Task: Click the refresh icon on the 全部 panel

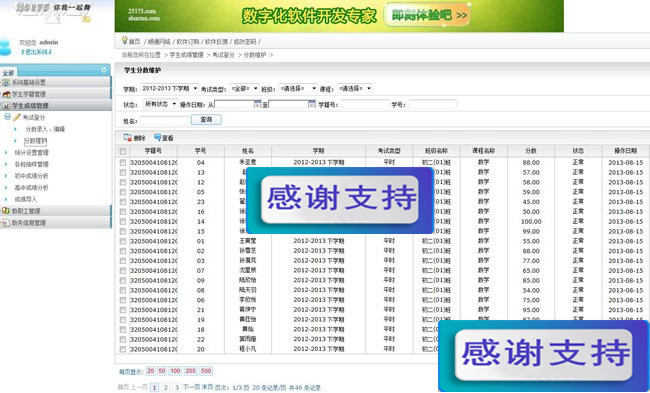Action: click(104, 70)
